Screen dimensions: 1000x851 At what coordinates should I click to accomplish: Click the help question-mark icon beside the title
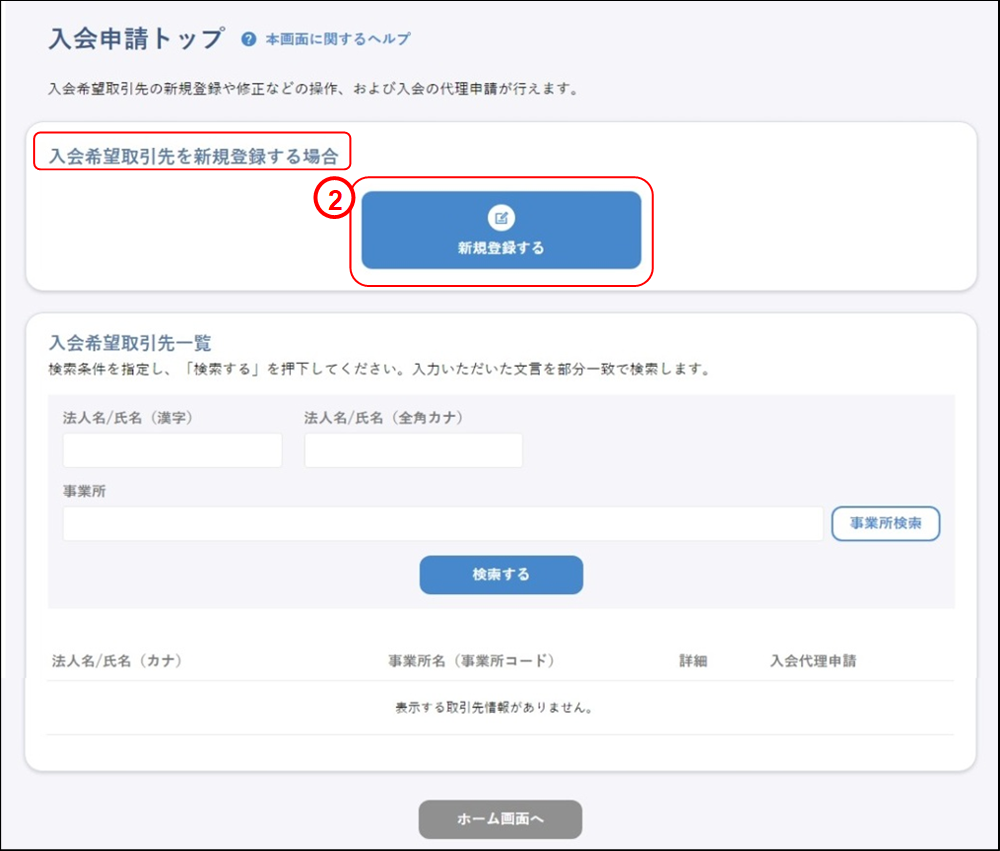pyautogui.click(x=245, y=37)
